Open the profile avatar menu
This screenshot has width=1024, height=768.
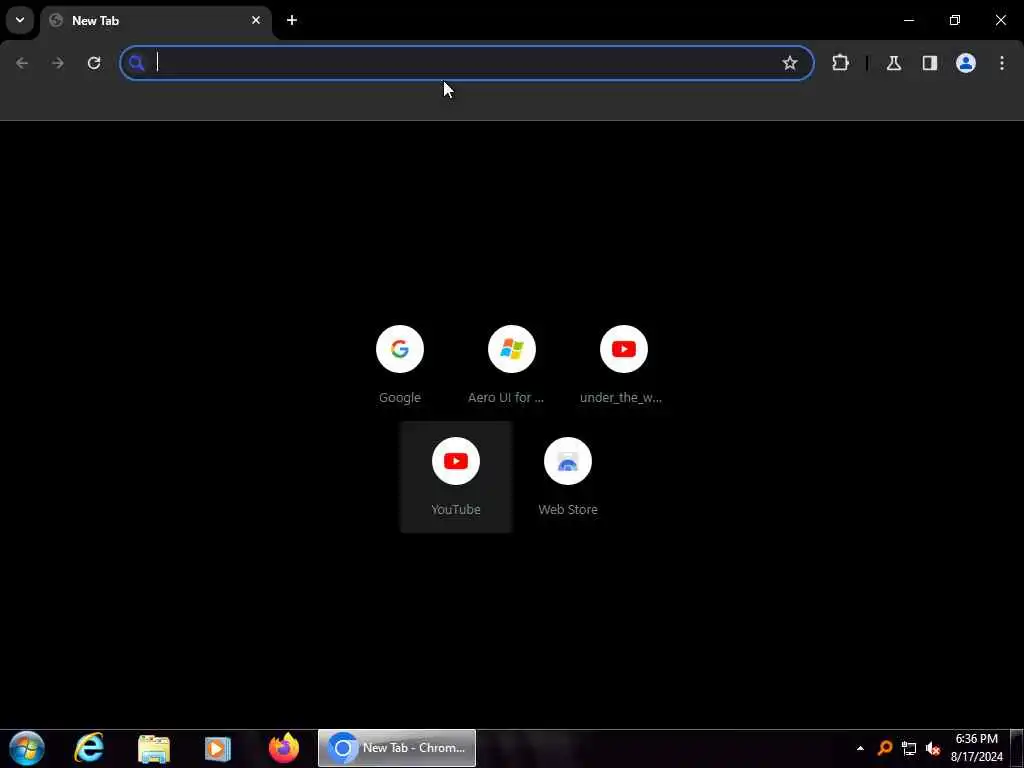(x=966, y=63)
